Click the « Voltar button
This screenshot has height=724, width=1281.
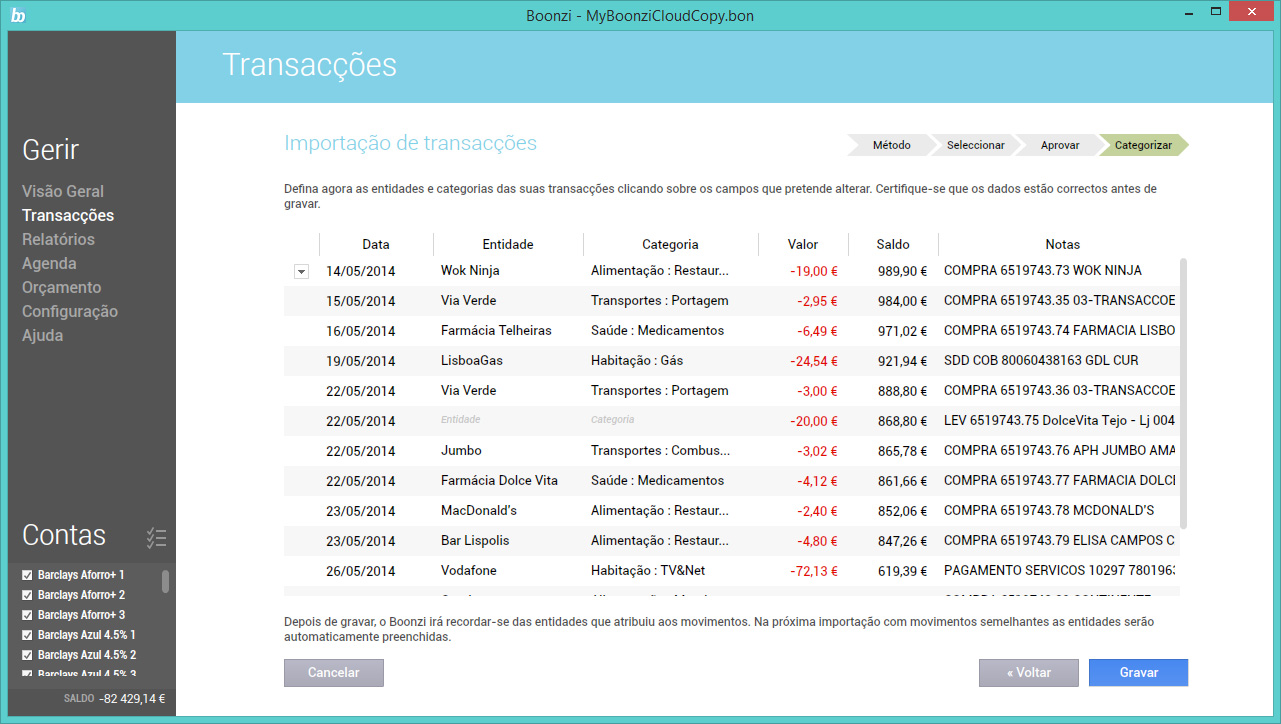click(x=1028, y=673)
